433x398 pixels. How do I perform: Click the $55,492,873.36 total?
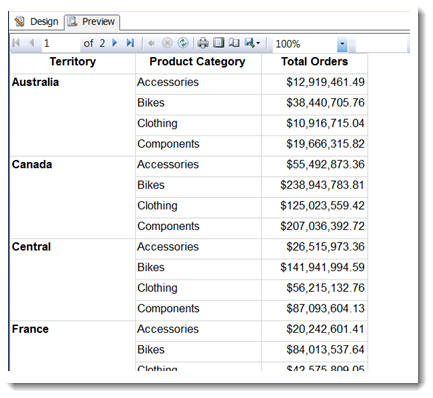tap(315, 165)
